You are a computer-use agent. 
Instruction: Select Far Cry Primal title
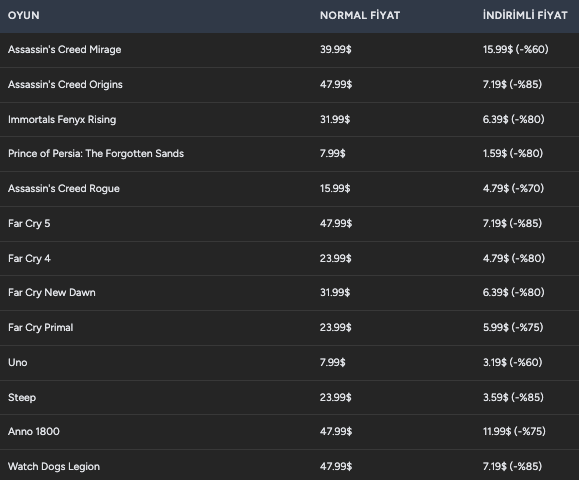(41, 328)
